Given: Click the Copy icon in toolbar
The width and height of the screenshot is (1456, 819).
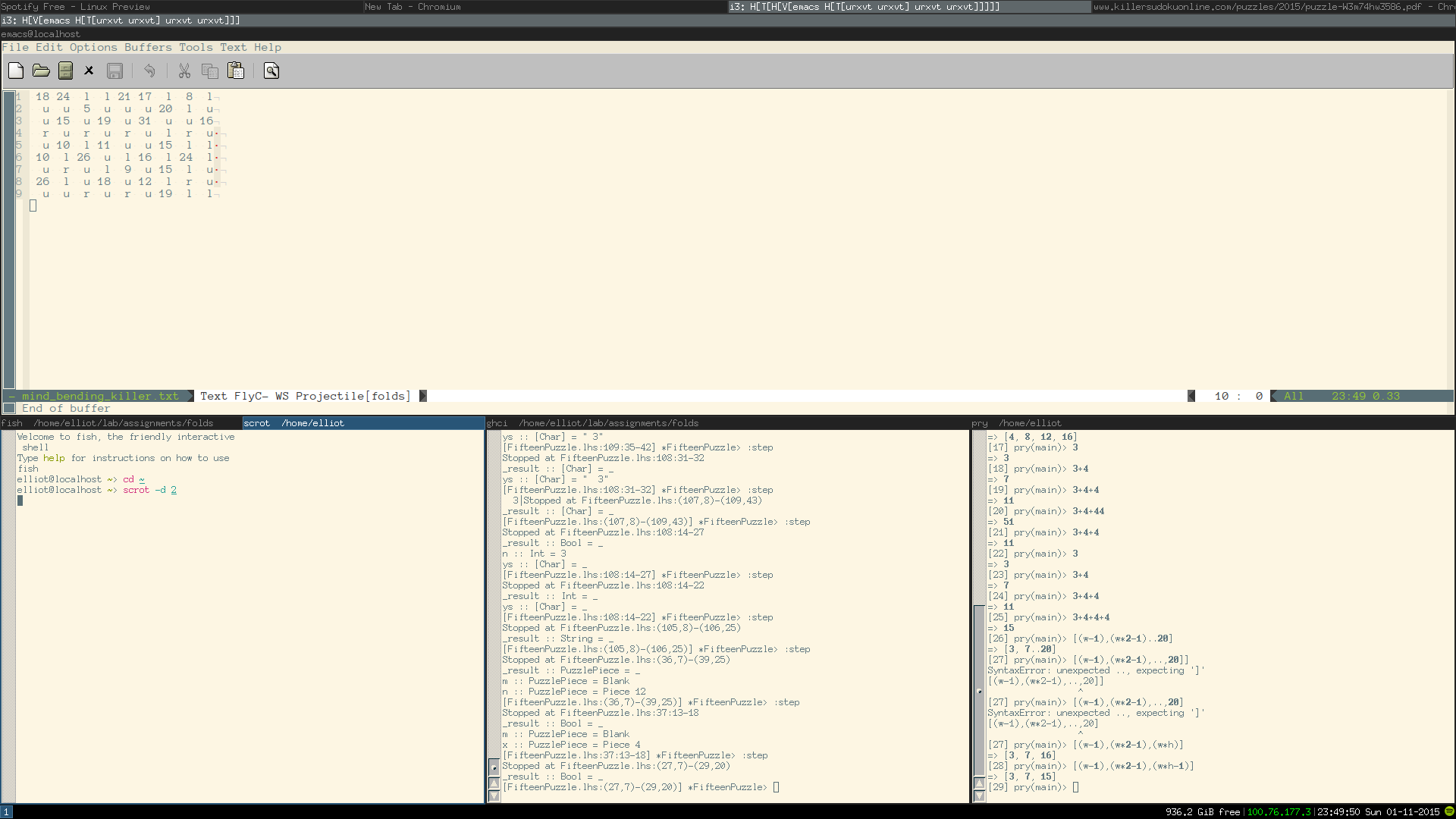Looking at the screenshot, I should 209,71.
